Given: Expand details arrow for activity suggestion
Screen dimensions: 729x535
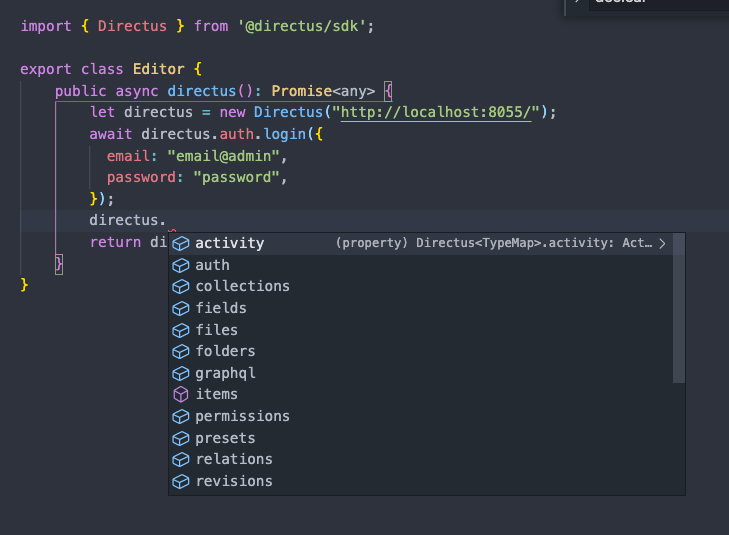Looking at the screenshot, I should tap(662, 244).
